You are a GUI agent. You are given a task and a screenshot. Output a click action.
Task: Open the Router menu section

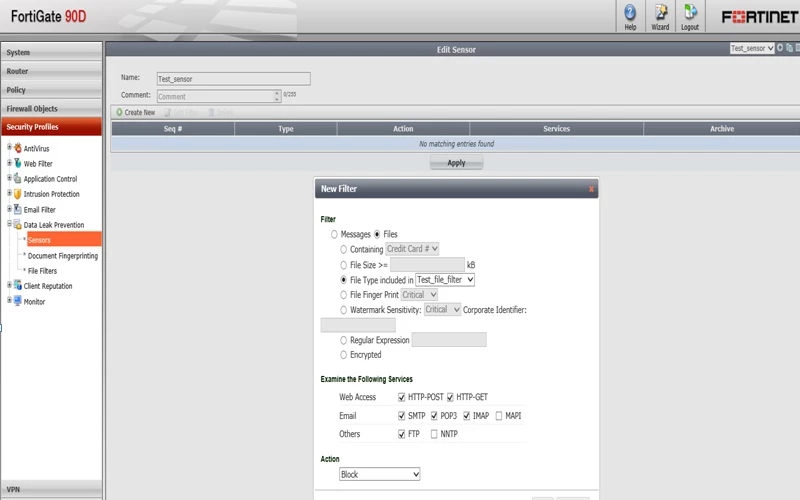(52, 71)
